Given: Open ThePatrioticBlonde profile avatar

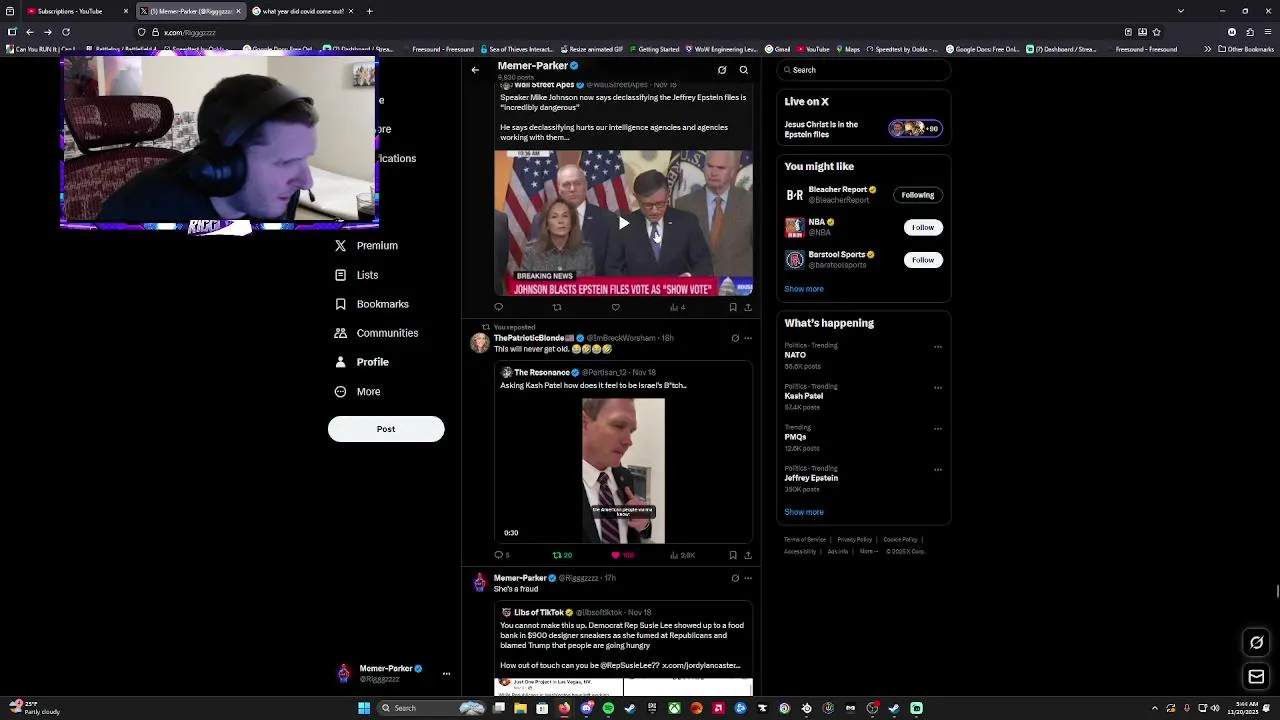Looking at the screenshot, I should click(x=480, y=343).
